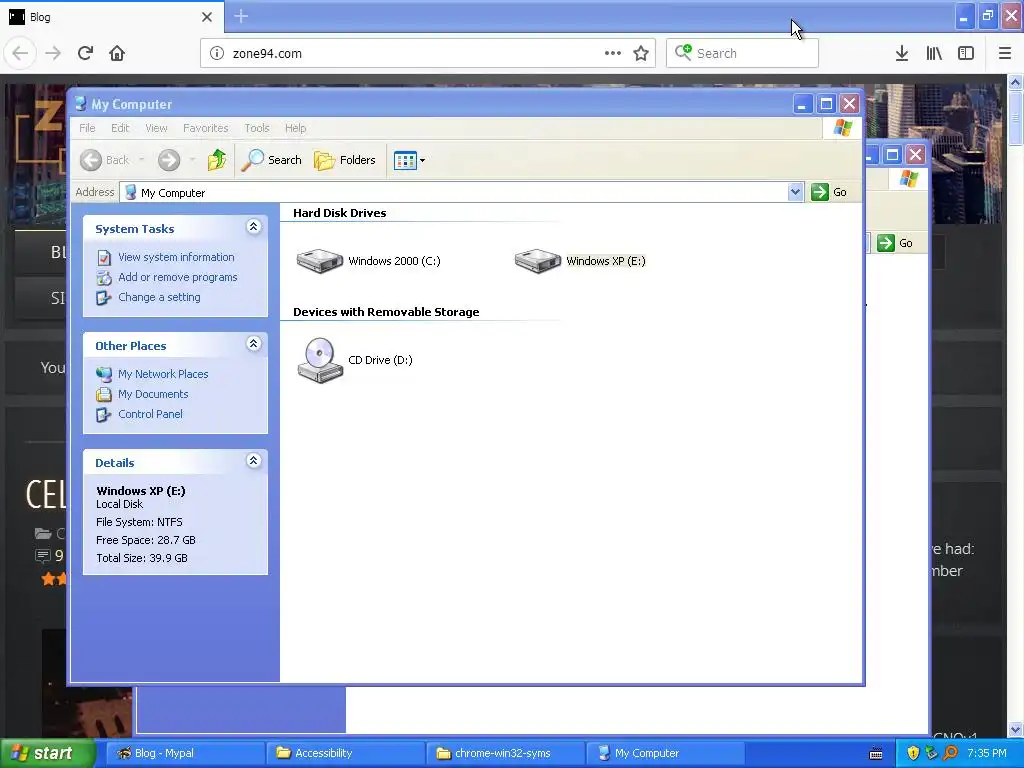Click Devices with Removable Storage header
1024x768 pixels.
tap(386, 312)
